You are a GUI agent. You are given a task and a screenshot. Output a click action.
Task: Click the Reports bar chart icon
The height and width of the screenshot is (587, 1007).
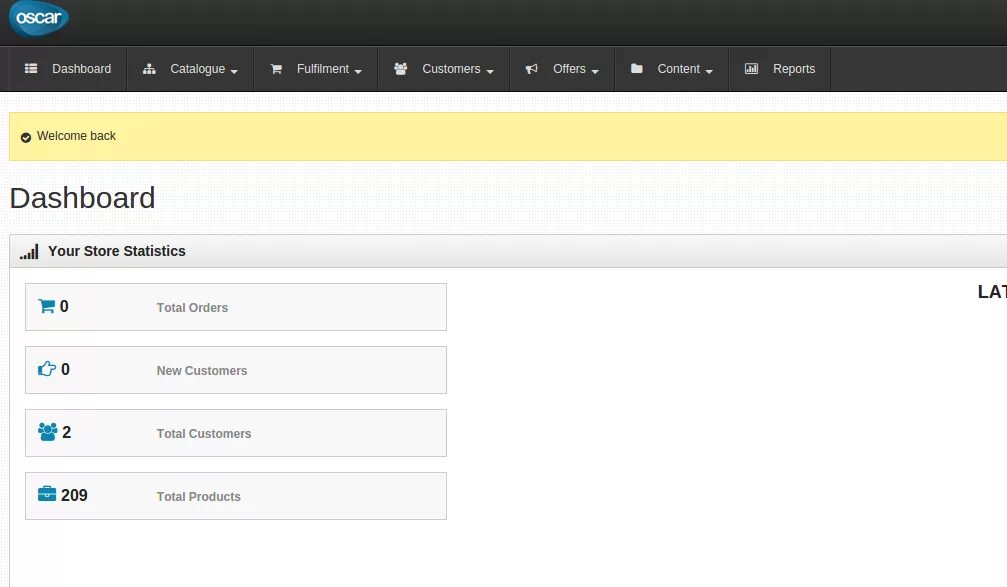[x=751, y=69]
